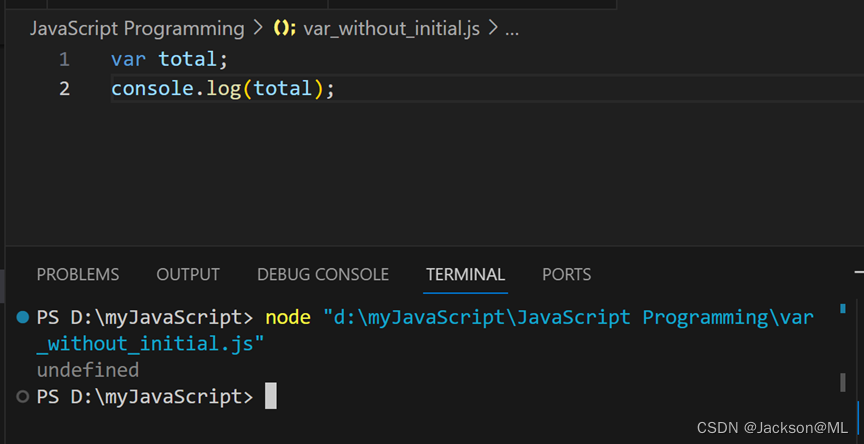The width and height of the screenshot is (864, 444).
Task: Expand chevron after JavaScript Programming breadcrumb
Action: (x=260, y=29)
